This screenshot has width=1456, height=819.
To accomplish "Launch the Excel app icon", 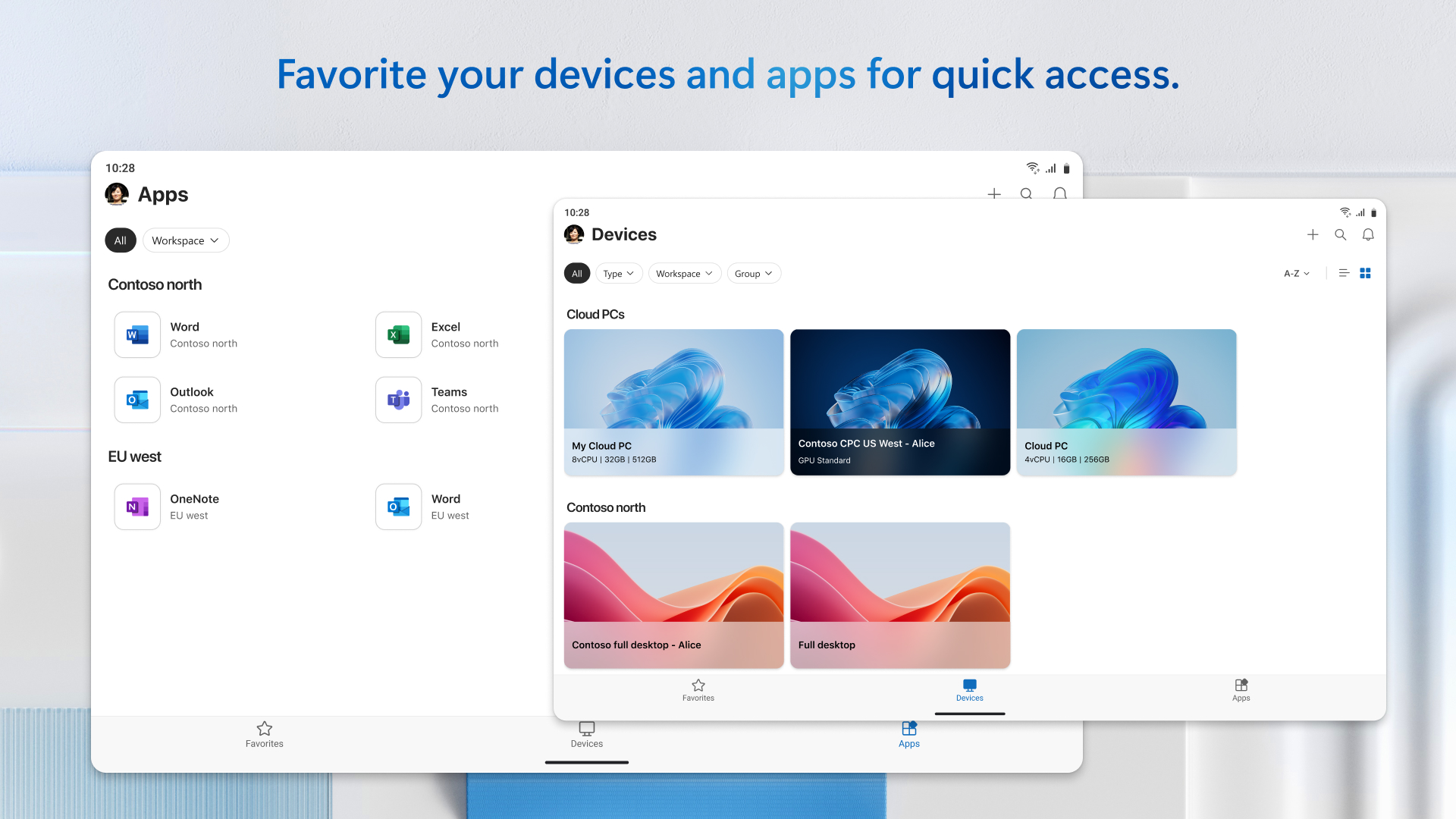I will (x=397, y=334).
